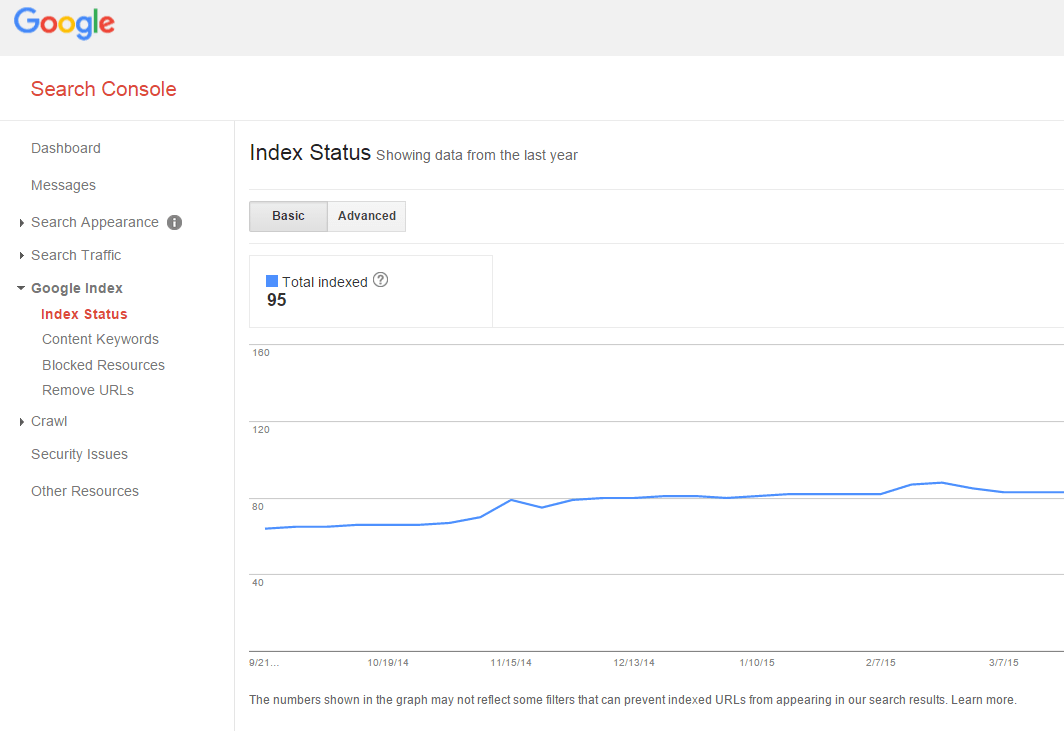Switch to the Basic tab
Image resolution: width=1064 pixels, height=731 pixels.
pos(288,216)
